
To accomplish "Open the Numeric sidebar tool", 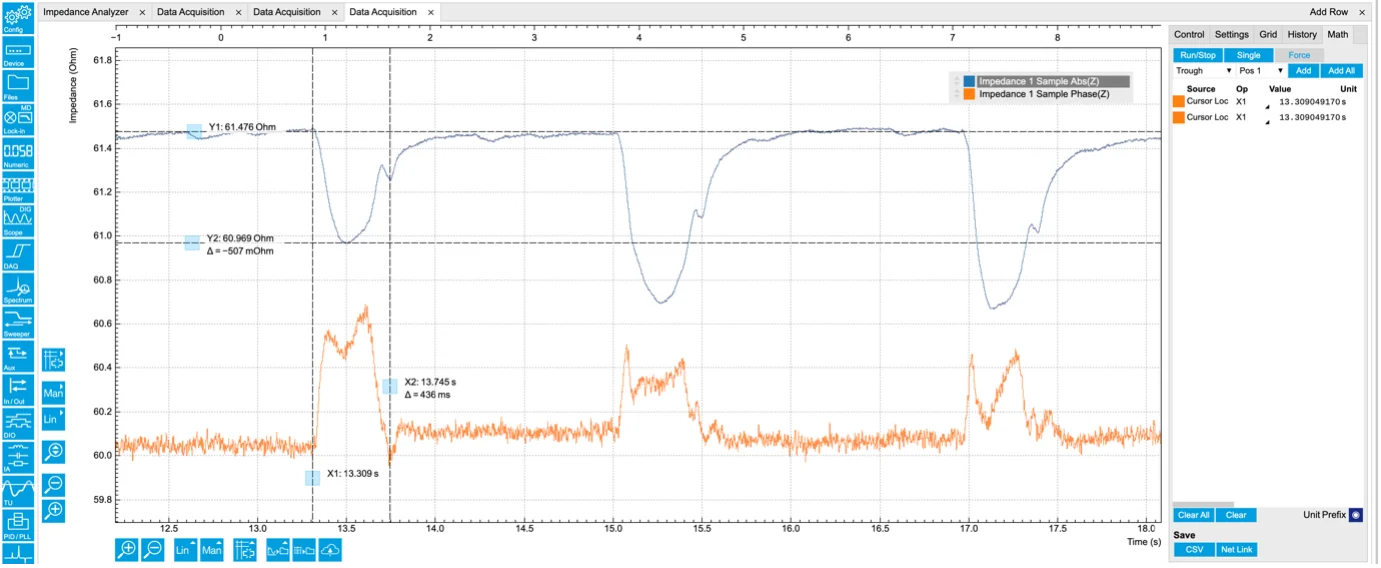I will coord(18,154).
